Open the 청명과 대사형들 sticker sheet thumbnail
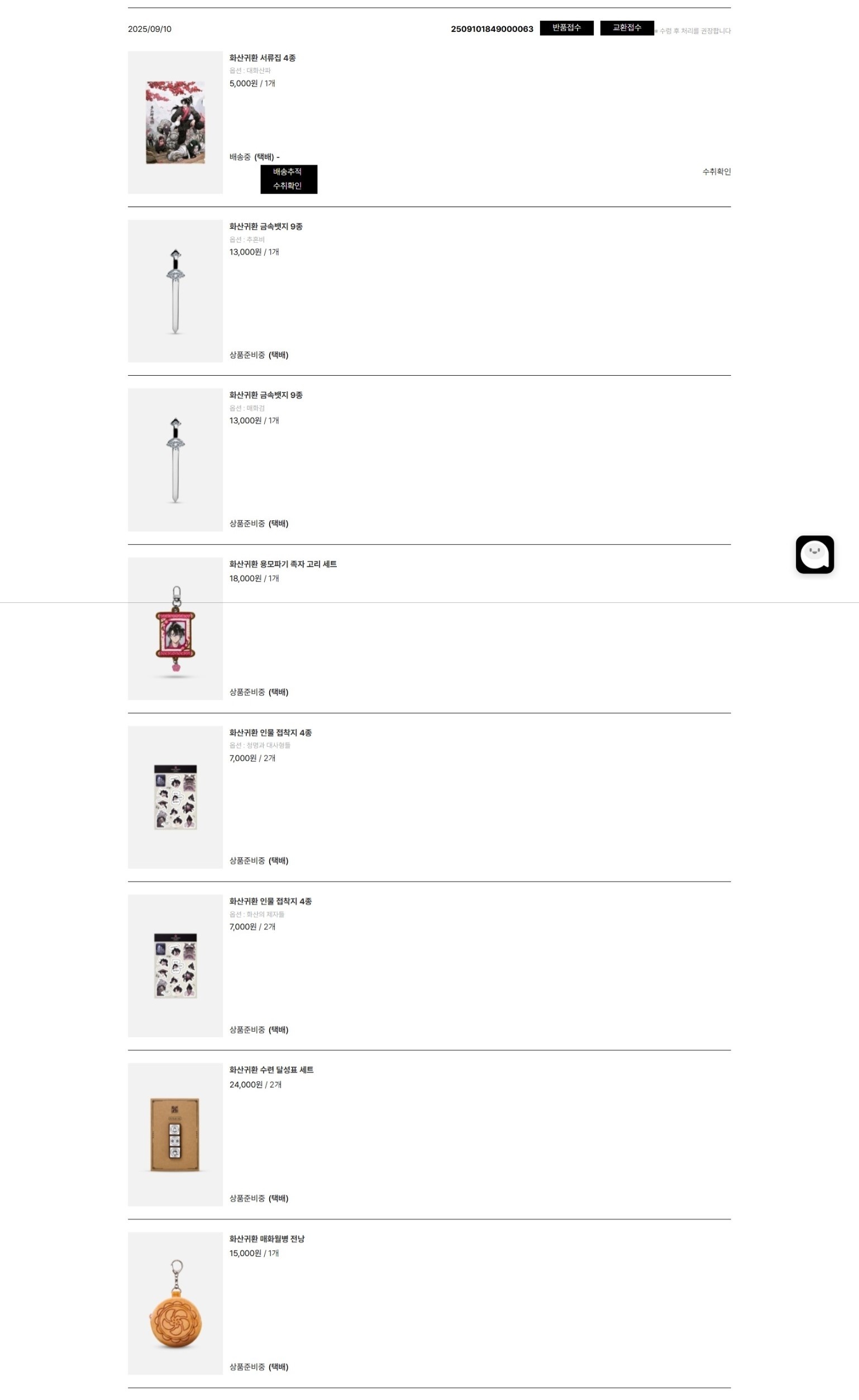 [x=175, y=797]
